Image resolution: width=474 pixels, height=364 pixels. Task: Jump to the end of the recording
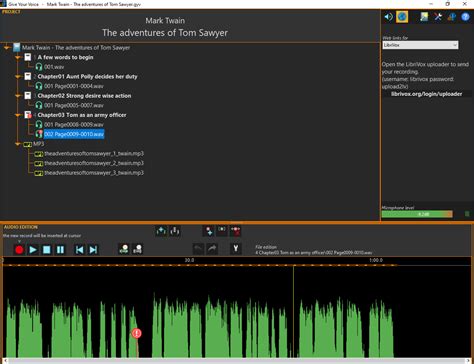point(93,250)
